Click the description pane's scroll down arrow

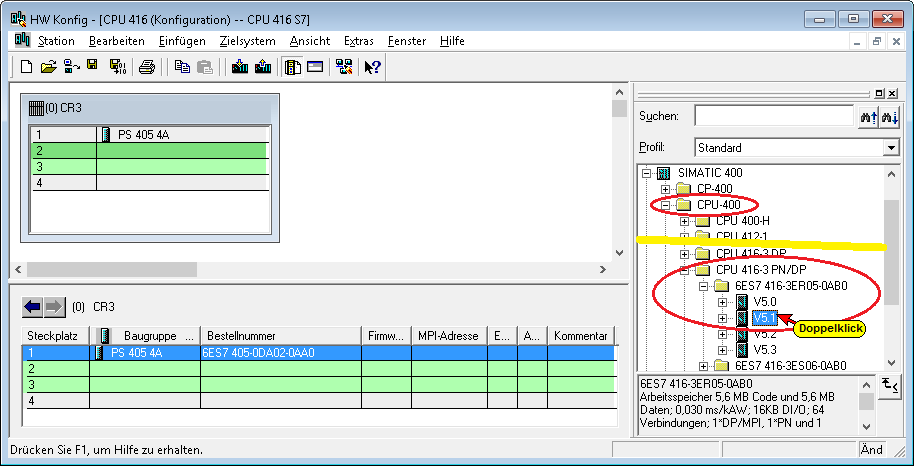(x=867, y=427)
